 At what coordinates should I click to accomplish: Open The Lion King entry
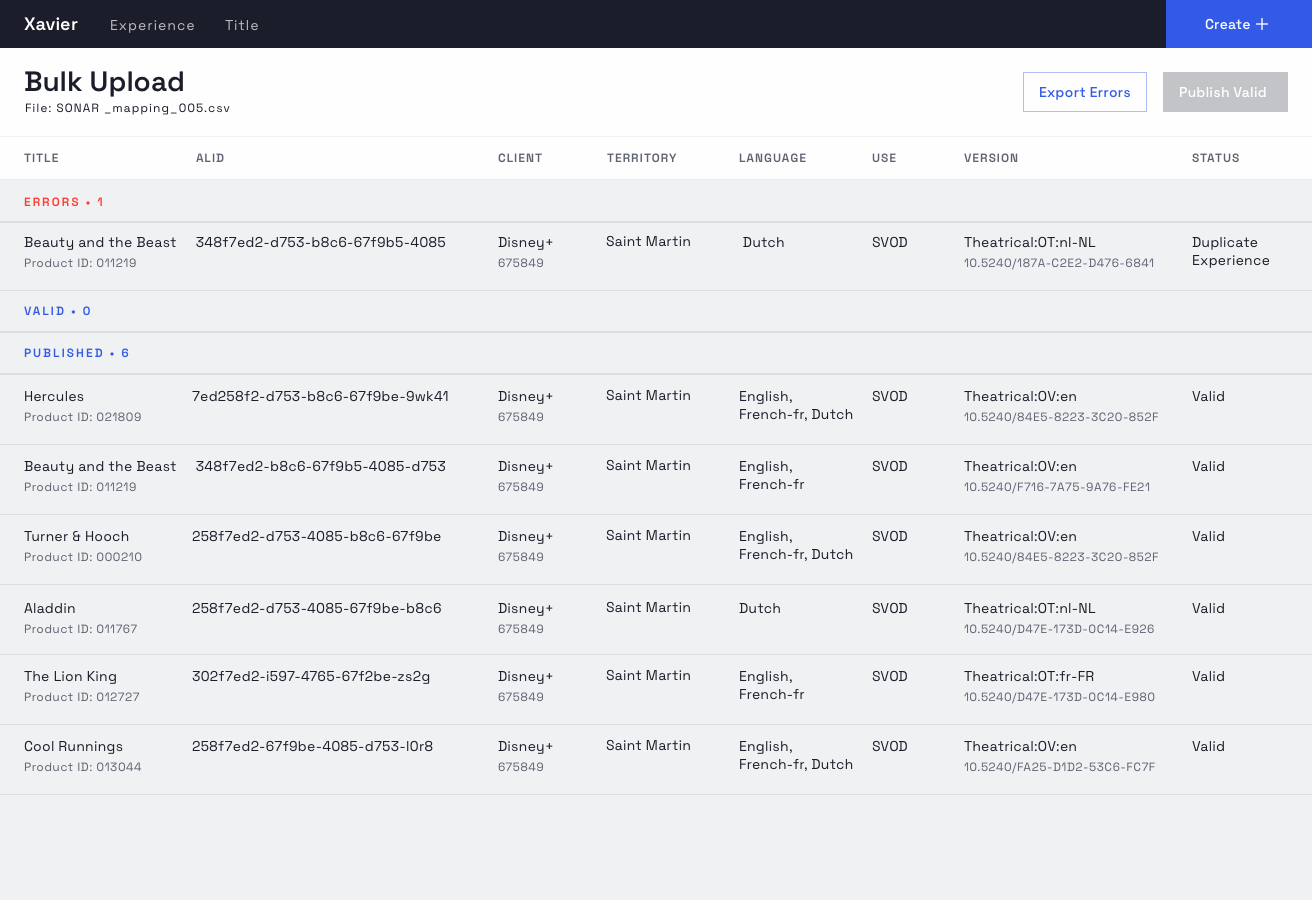click(70, 676)
